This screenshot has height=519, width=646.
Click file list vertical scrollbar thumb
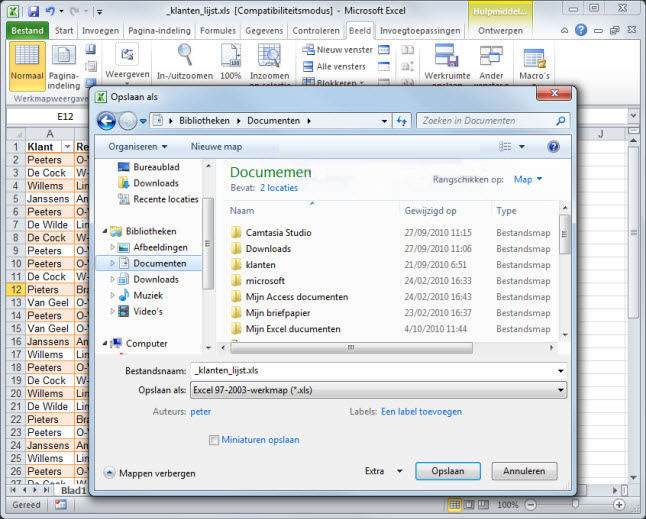pos(564,234)
